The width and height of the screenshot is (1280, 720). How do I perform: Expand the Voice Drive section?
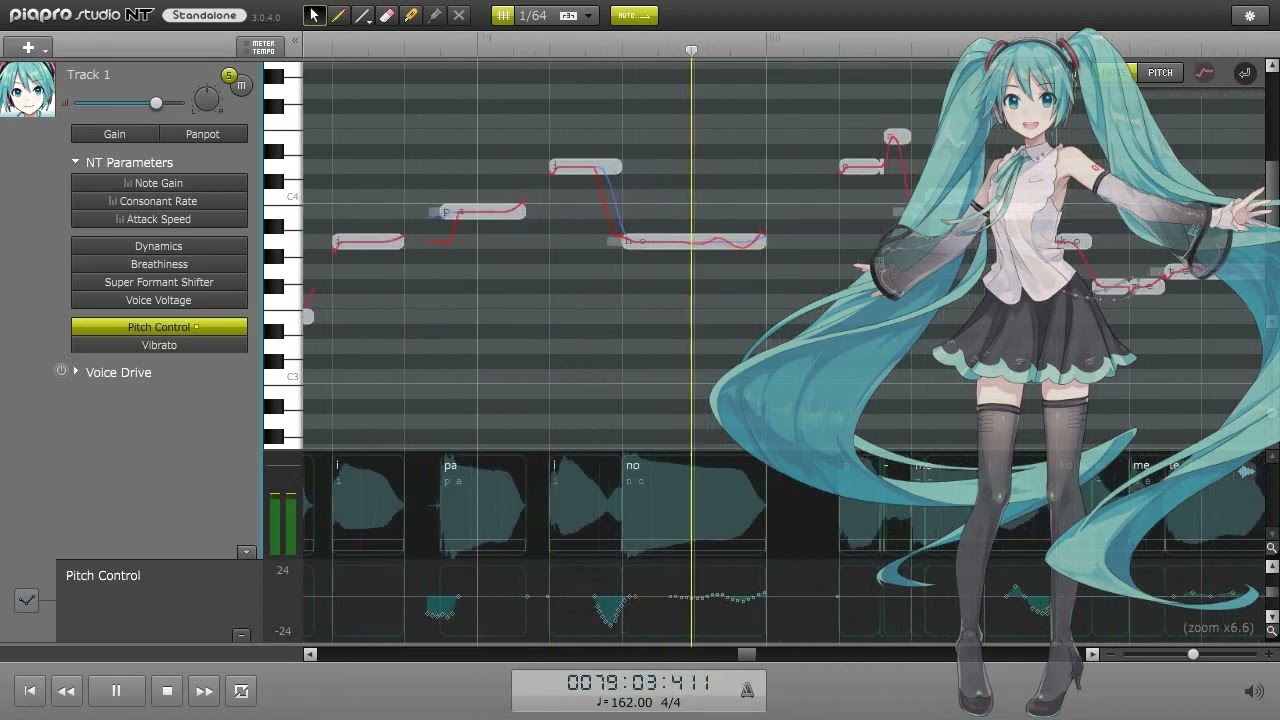[76, 372]
